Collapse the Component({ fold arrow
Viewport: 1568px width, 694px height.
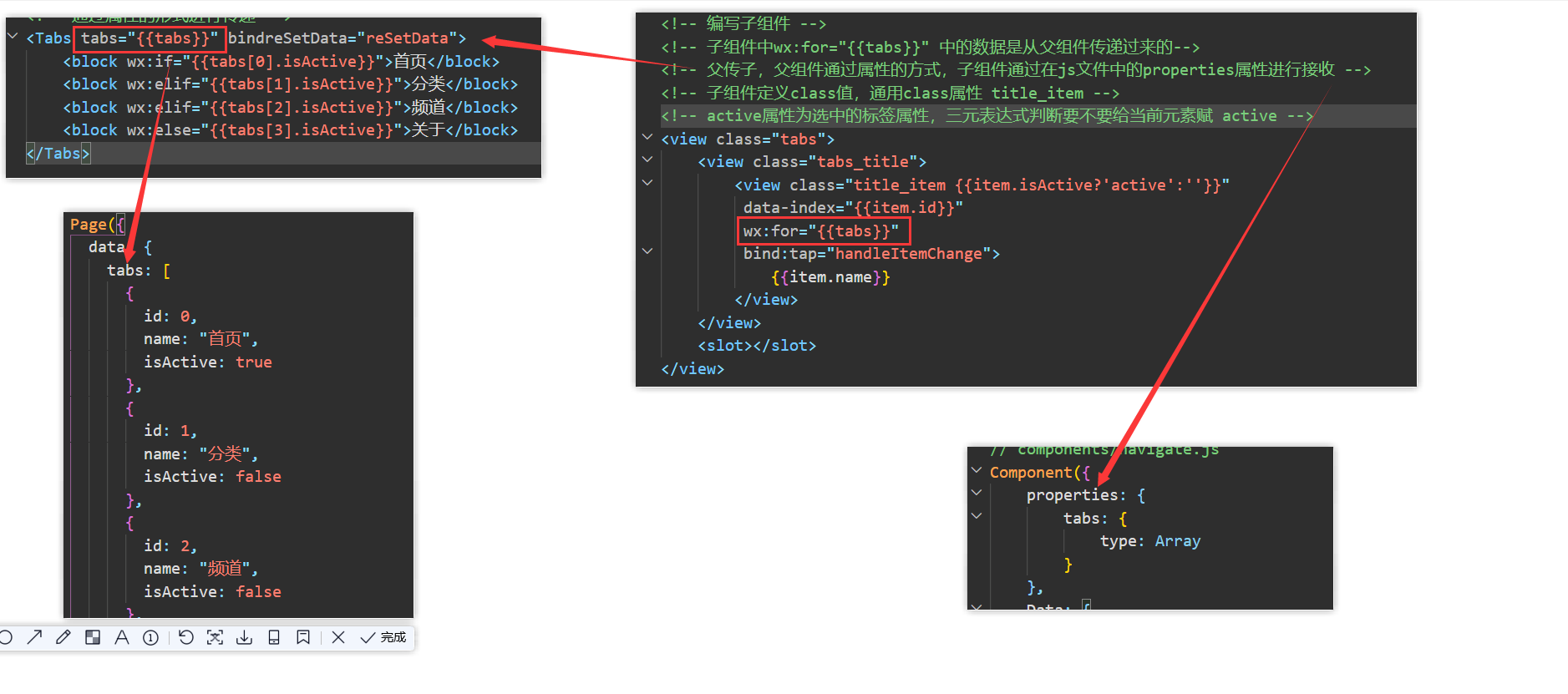pyautogui.click(x=977, y=470)
